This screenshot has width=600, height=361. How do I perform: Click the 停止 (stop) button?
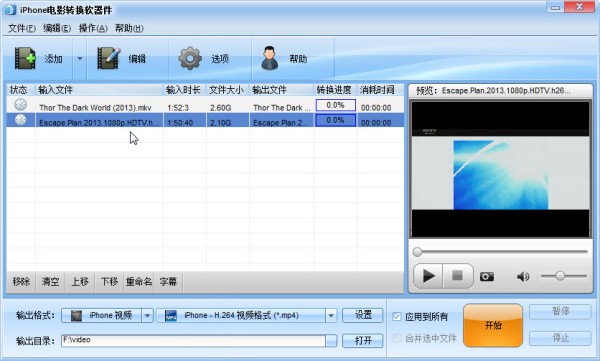click(560, 338)
